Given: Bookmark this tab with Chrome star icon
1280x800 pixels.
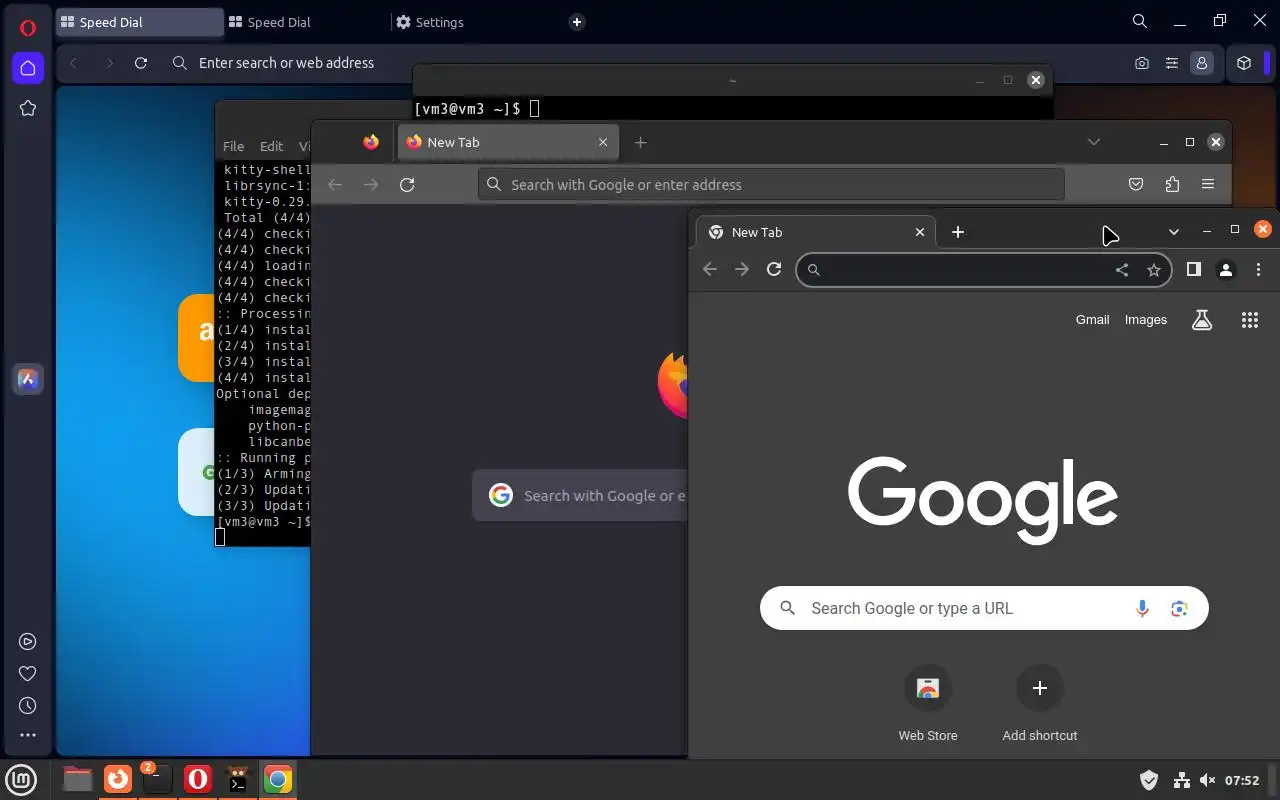Looking at the screenshot, I should tap(1154, 270).
